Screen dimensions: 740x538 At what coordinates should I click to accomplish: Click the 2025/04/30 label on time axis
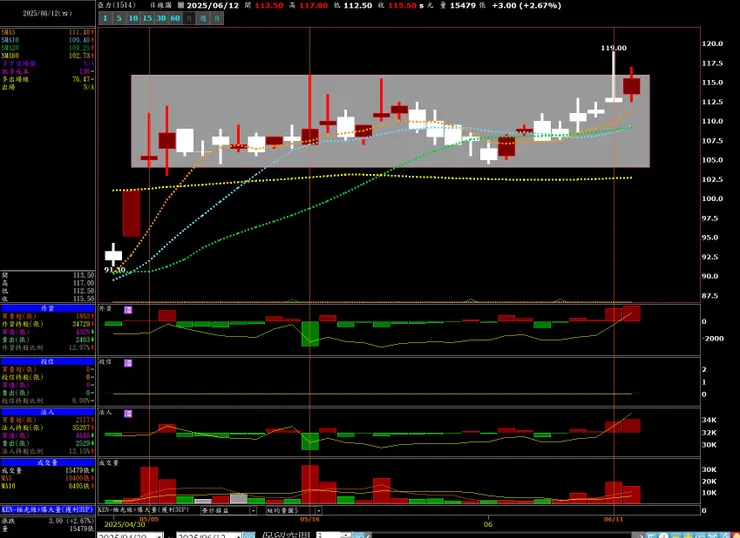pos(125,524)
